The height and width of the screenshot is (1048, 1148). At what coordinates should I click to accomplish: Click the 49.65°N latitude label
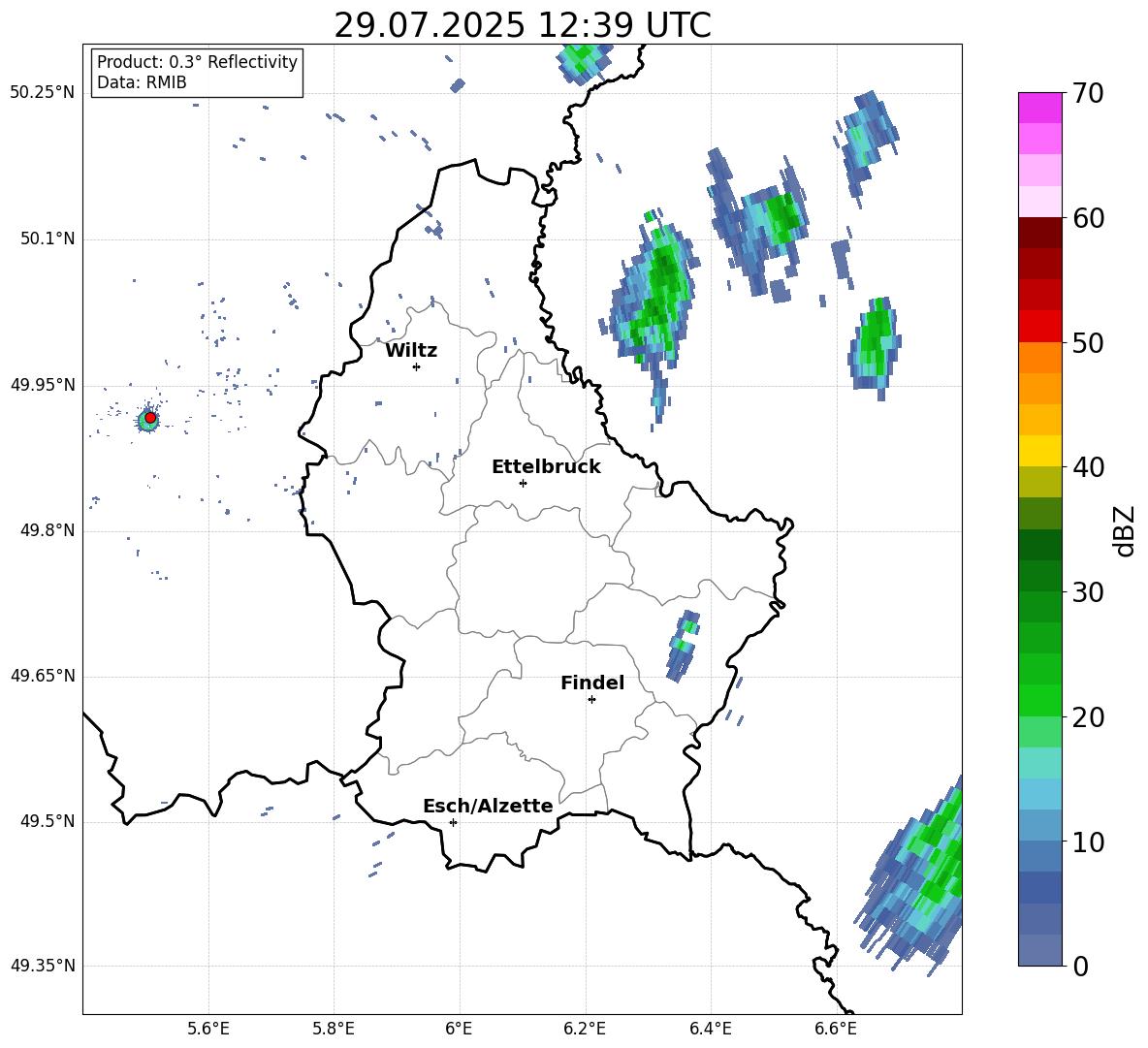pyautogui.click(x=43, y=676)
